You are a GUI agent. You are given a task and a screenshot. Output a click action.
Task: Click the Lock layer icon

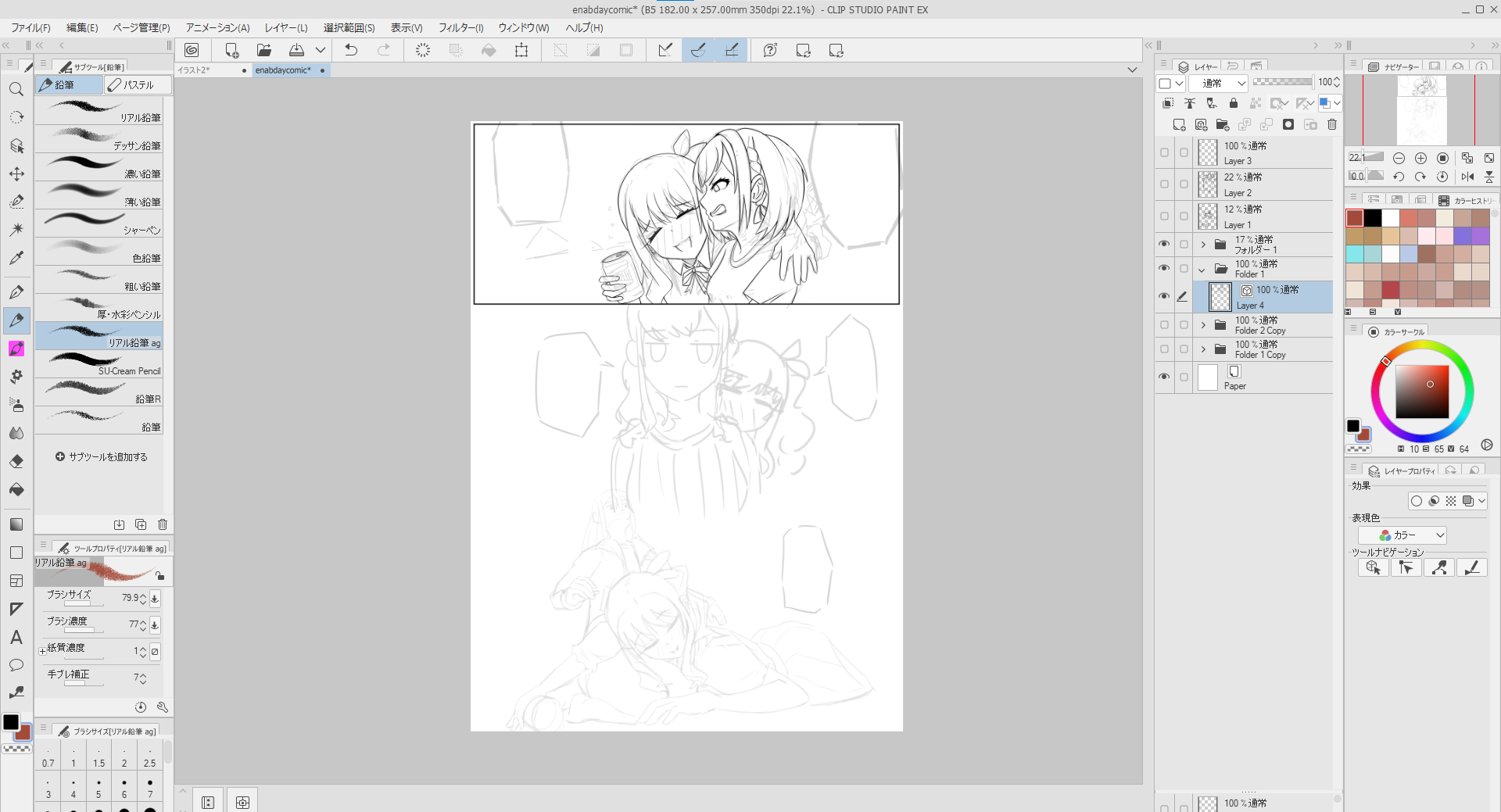tap(1233, 103)
